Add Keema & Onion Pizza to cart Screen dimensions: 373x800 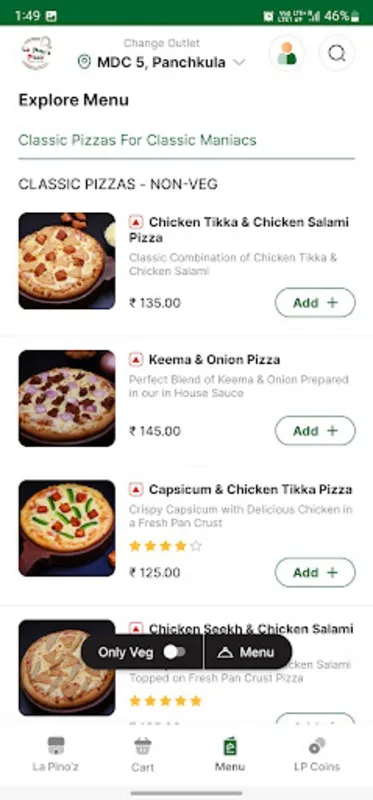coord(315,431)
